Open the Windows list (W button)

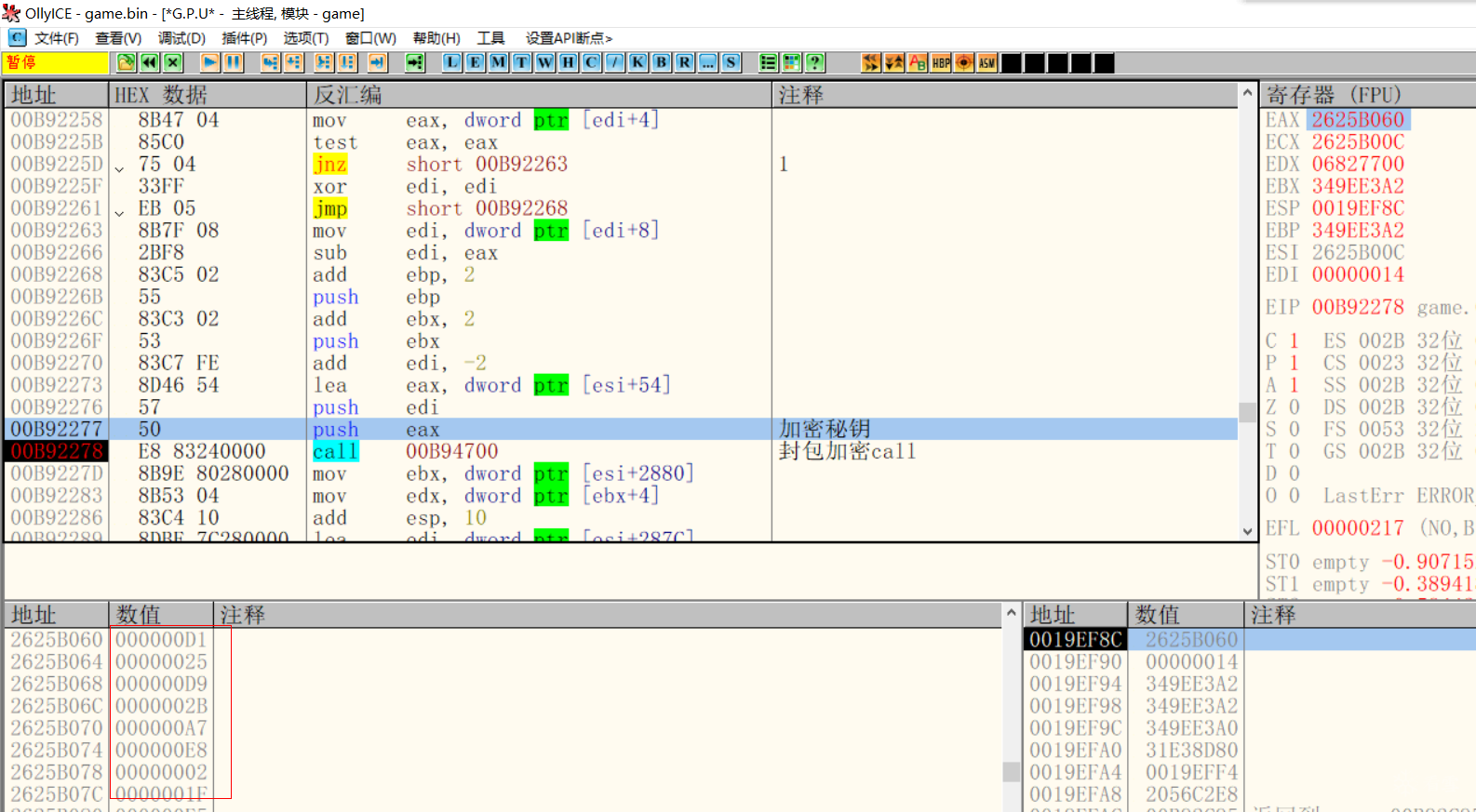click(545, 62)
